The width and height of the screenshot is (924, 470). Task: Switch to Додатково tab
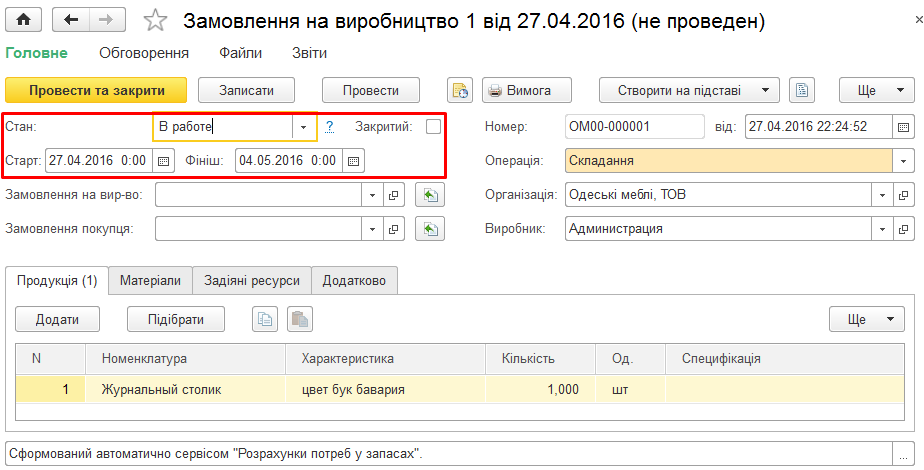click(x=354, y=280)
